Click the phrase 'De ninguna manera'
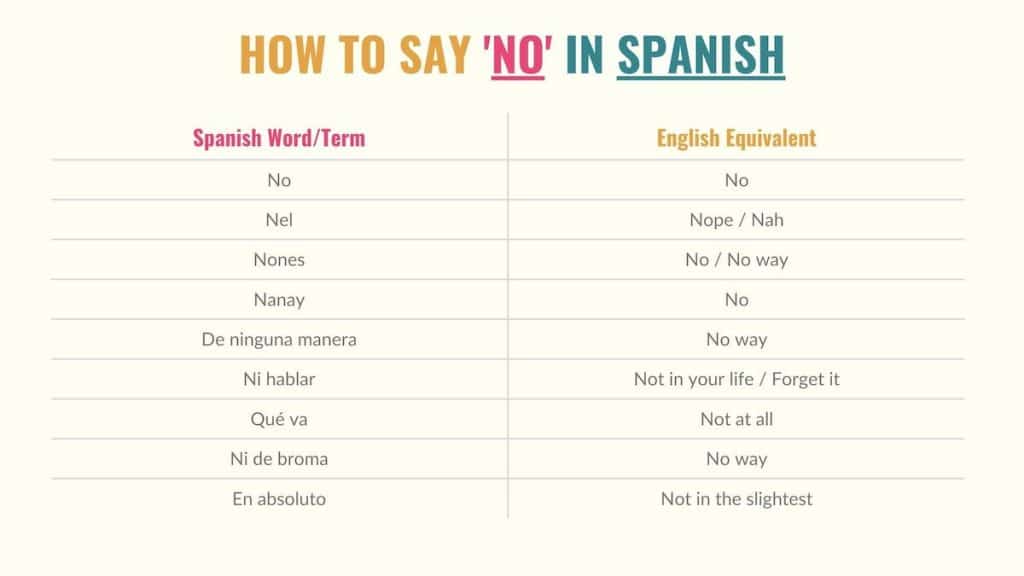 (279, 340)
